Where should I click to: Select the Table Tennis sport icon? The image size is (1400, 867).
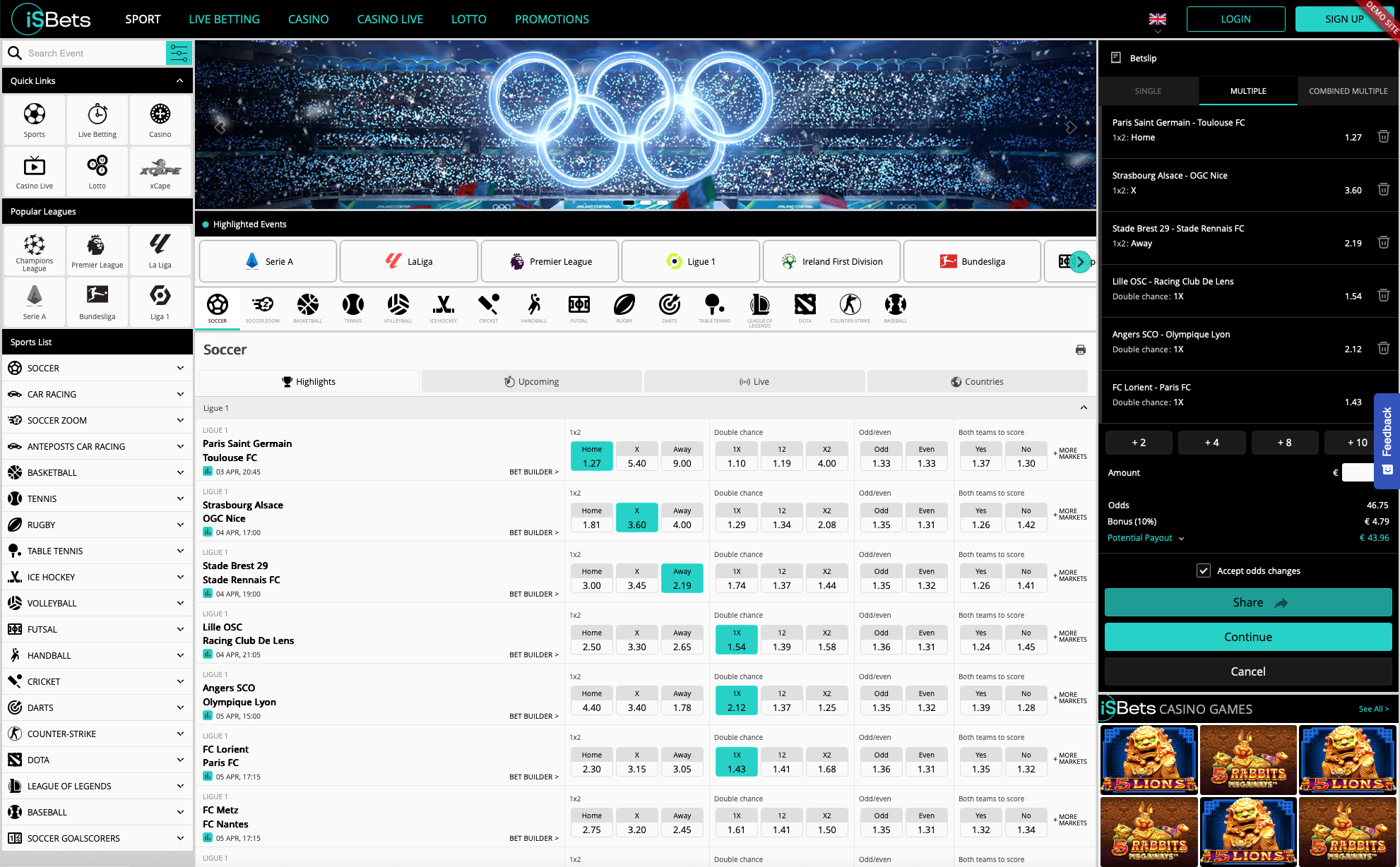715,308
